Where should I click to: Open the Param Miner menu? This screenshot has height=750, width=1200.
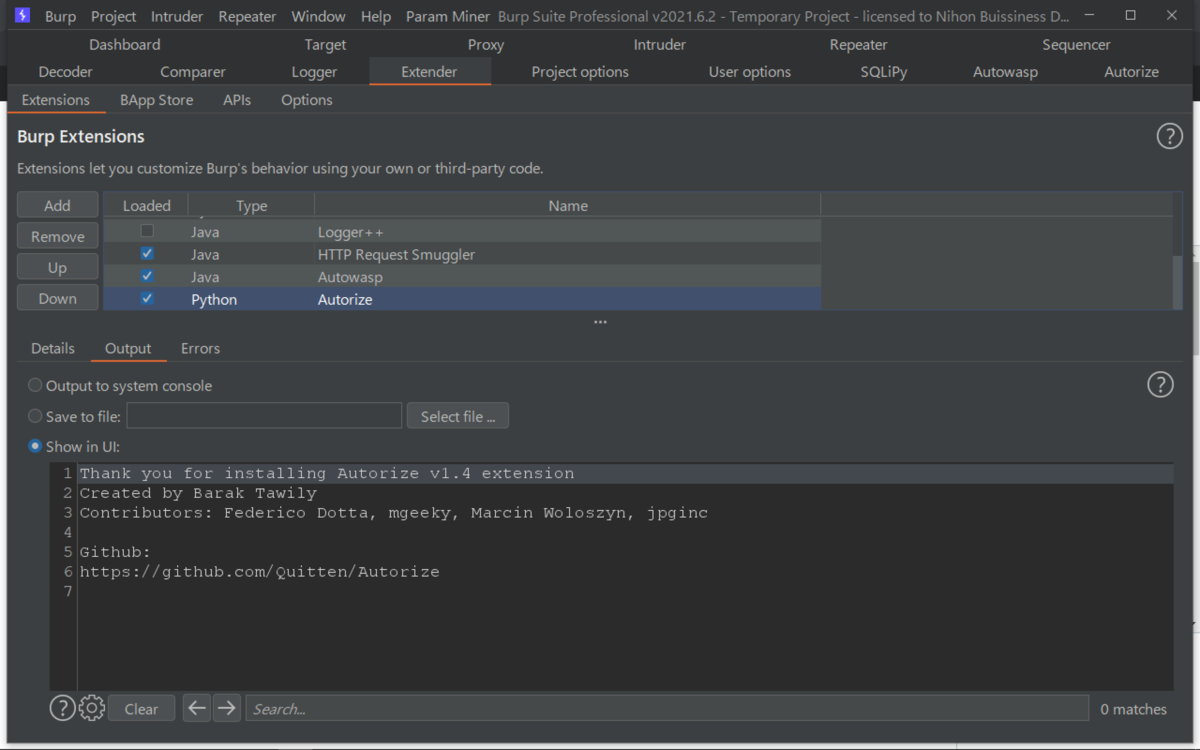(x=448, y=16)
